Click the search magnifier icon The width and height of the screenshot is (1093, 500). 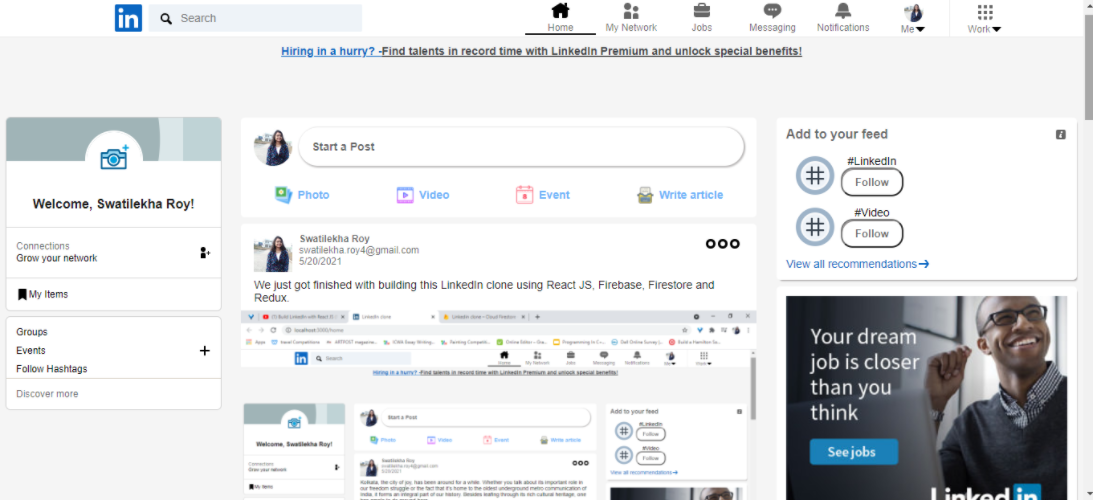coord(166,19)
